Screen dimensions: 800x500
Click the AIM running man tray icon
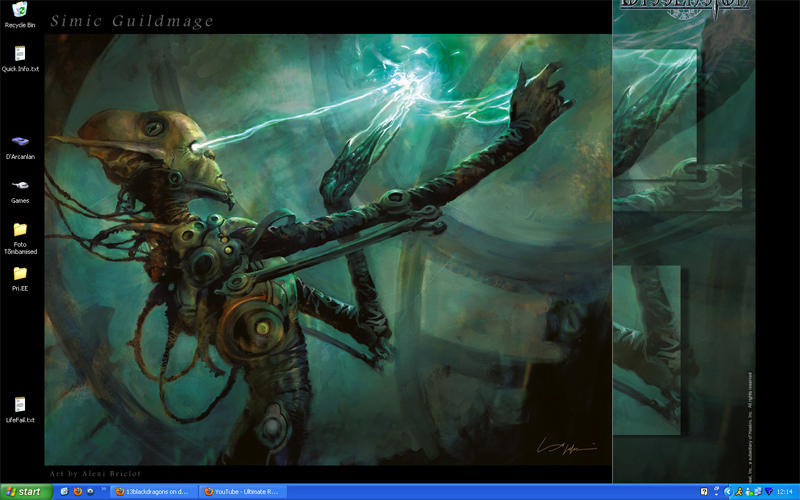tap(739, 492)
